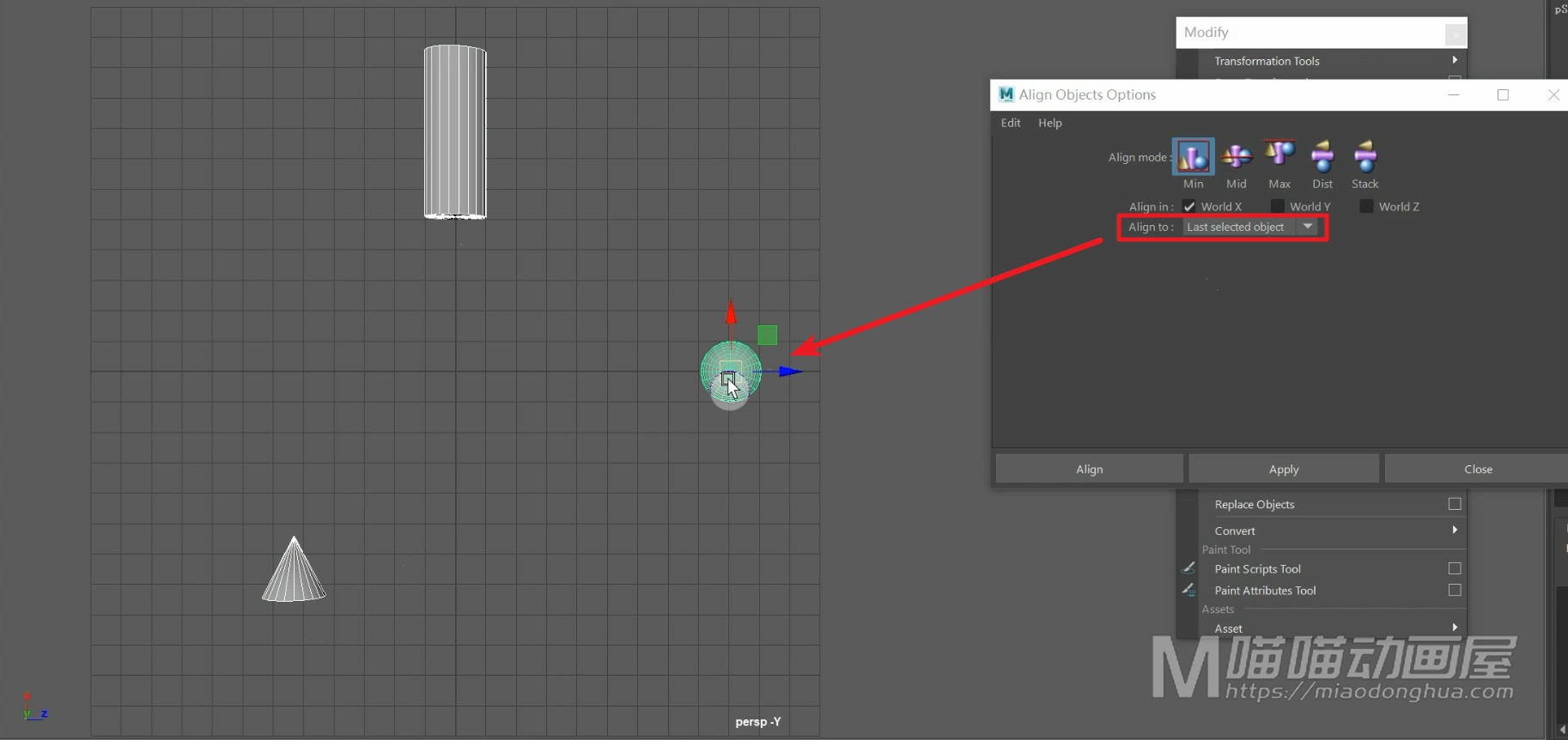
Task: Click the persp -Y camera label
Action: (758, 721)
